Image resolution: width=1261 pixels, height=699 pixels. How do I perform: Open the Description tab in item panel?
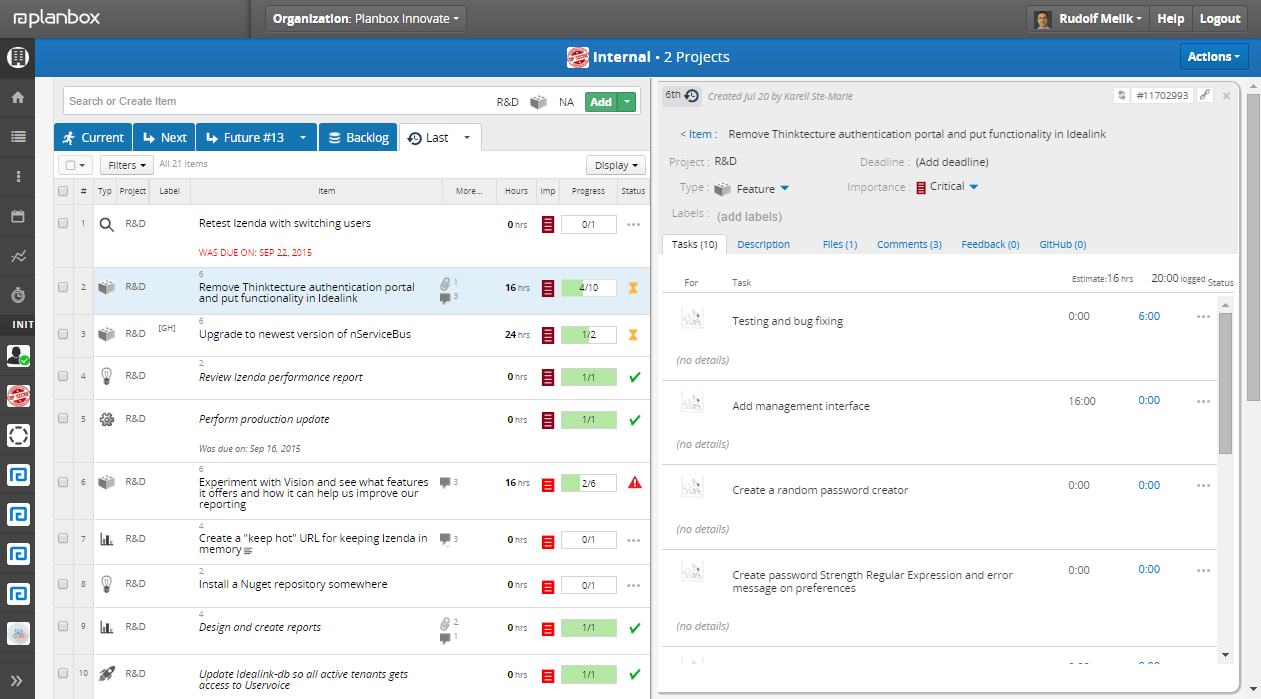(x=763, y=244)
